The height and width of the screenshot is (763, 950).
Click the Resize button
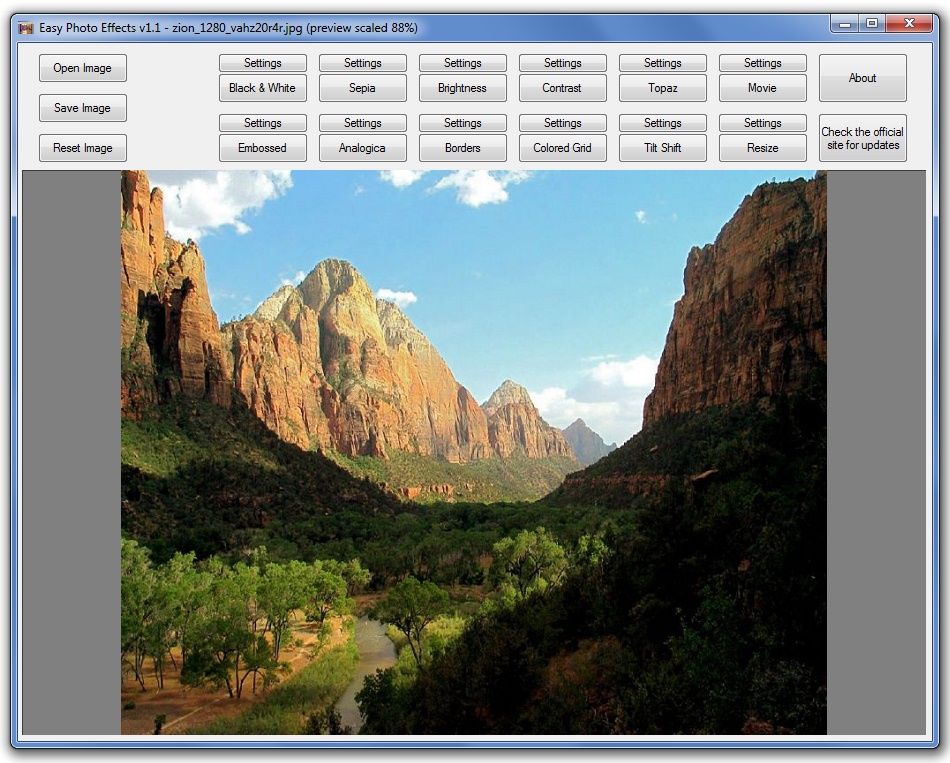click(x=762, y=148)
